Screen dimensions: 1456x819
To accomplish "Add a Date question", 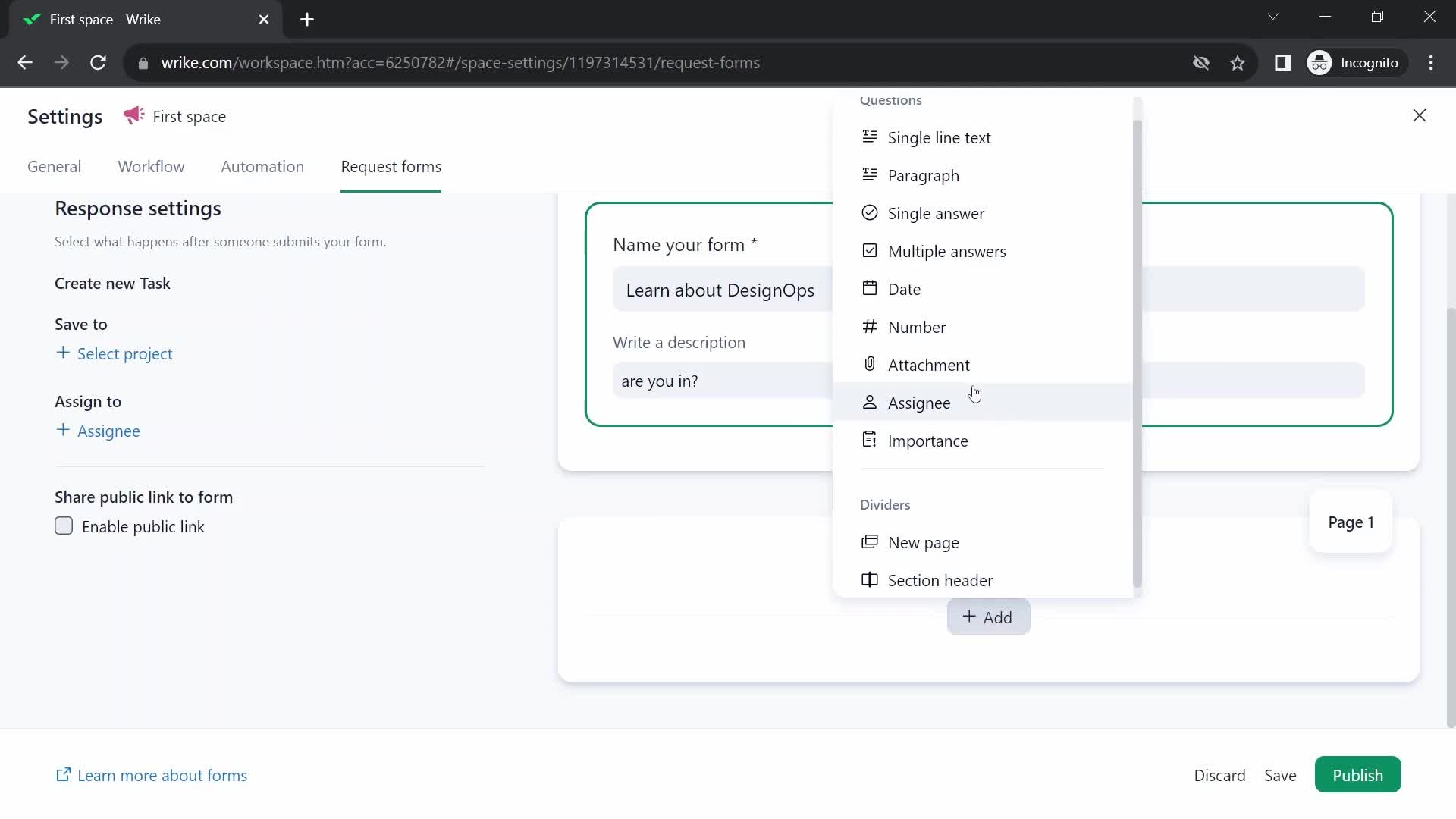I will click(x=982, y=289).
